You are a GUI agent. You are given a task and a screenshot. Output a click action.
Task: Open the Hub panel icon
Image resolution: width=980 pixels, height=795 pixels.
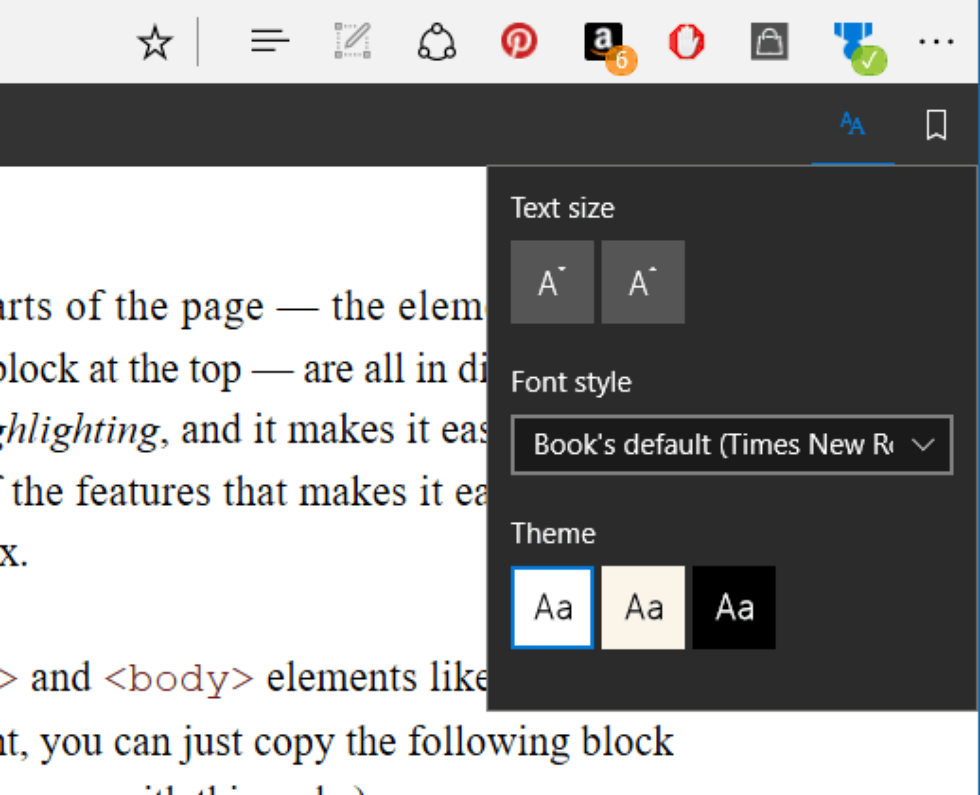[270, 42]
